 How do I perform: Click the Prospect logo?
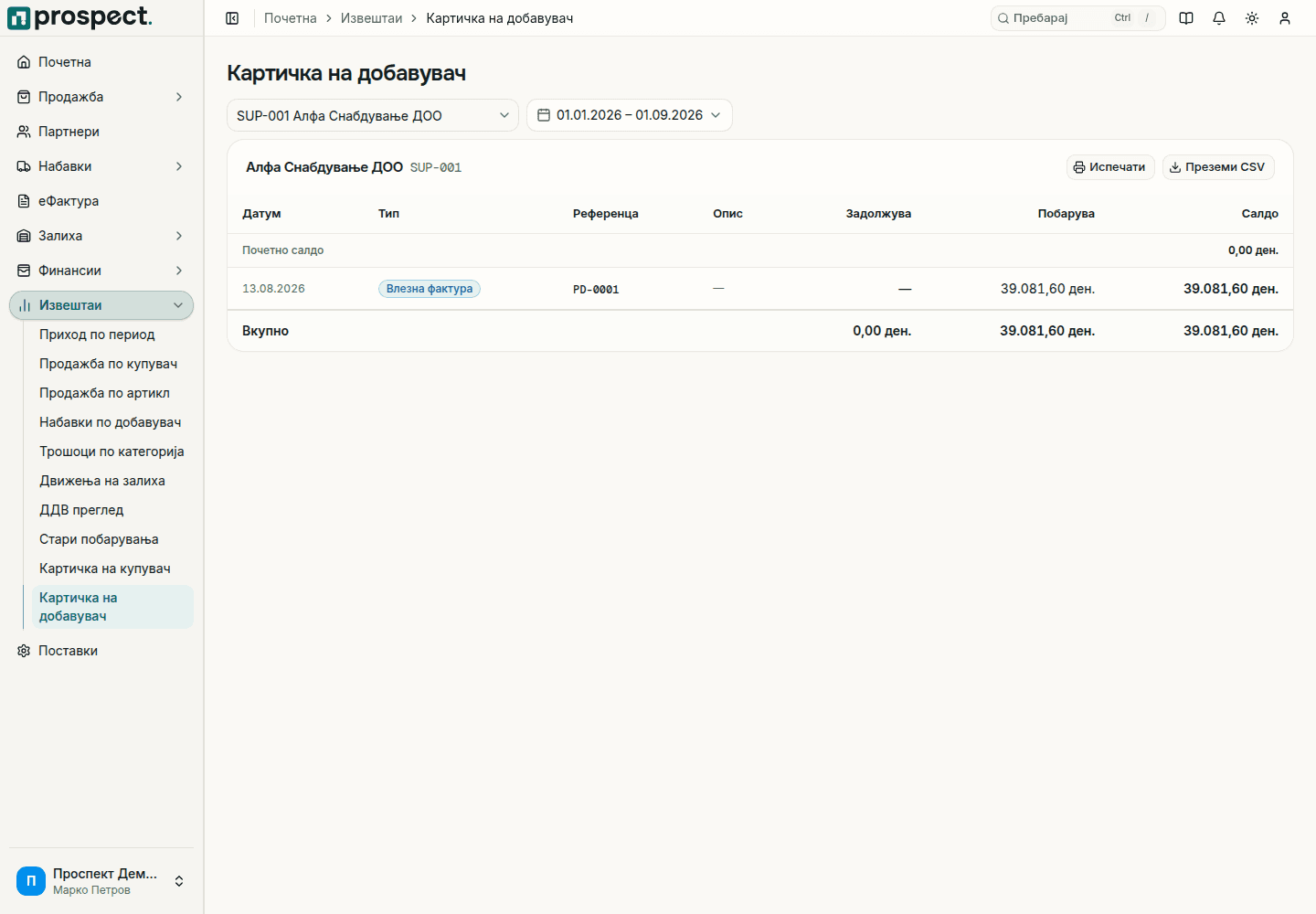coord(80,17)
